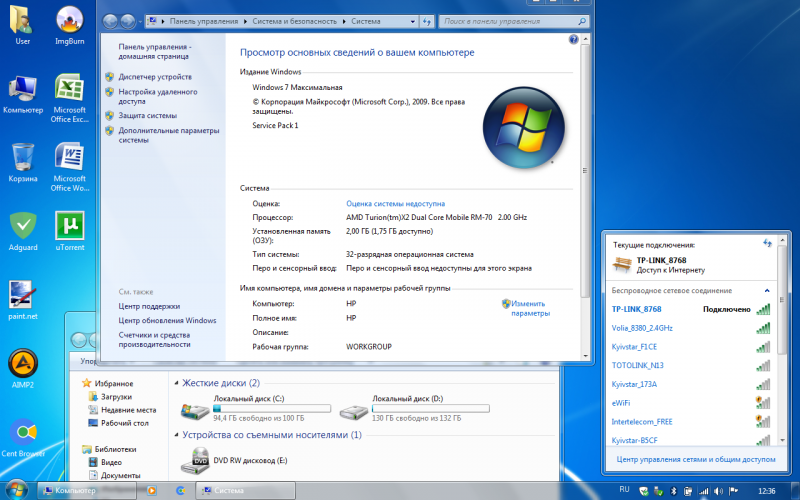
Task: Open Windows Media Player taskbar icon
Action: pos(152,491)
